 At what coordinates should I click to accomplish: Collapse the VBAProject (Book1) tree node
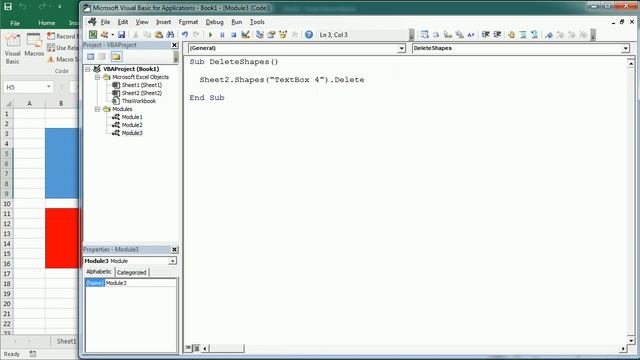tap(88, 69)
